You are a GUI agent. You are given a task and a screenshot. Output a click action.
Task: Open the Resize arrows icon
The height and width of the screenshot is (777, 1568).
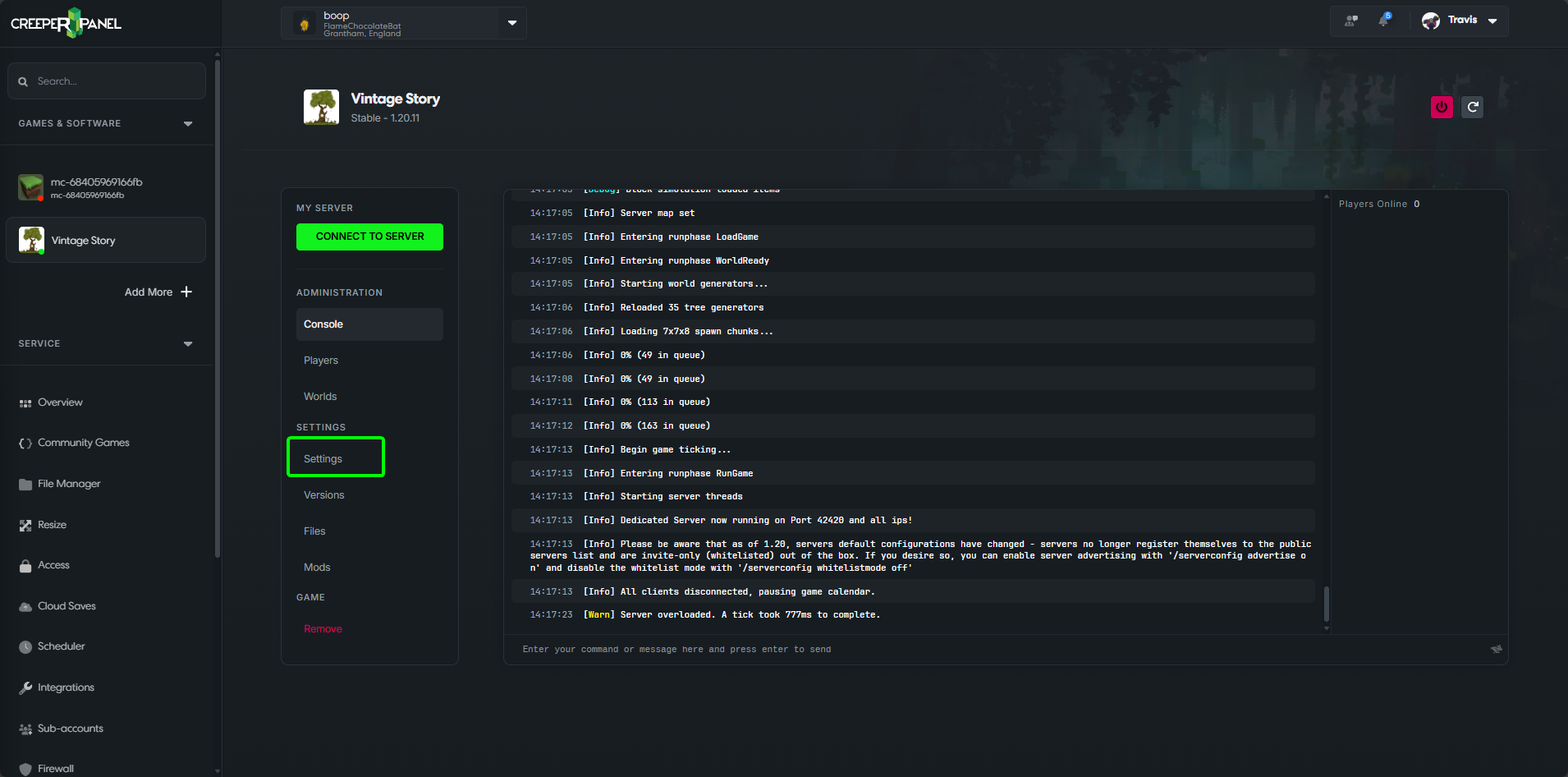25,526
